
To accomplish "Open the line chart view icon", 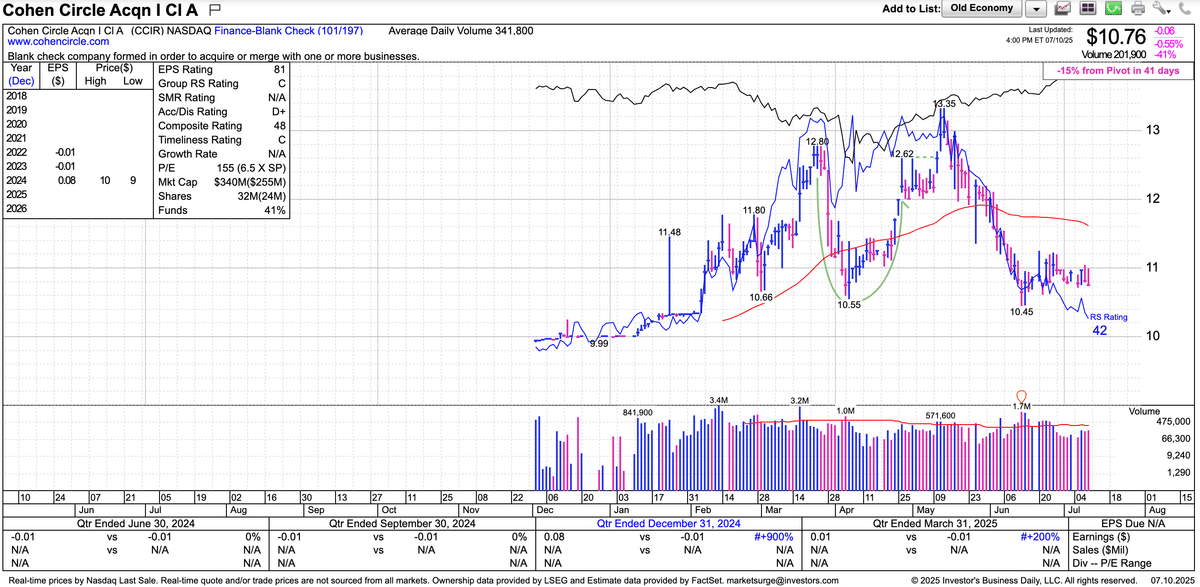I will [1063, 9].
